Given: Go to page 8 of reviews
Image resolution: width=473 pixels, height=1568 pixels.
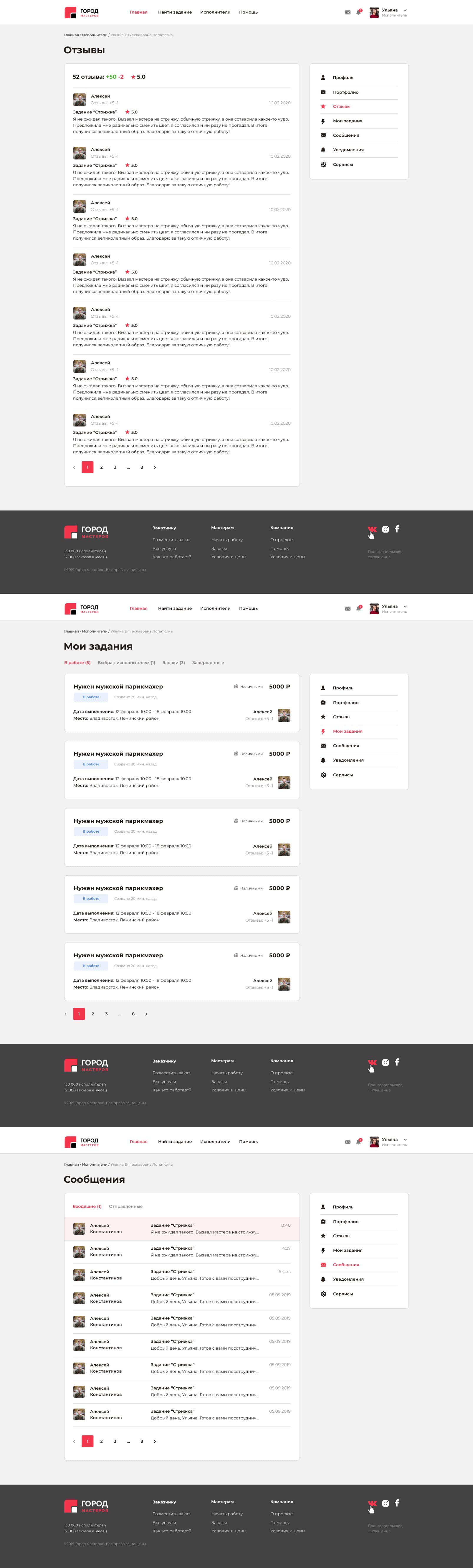Looking at the screenshot, I should (142, 467).
